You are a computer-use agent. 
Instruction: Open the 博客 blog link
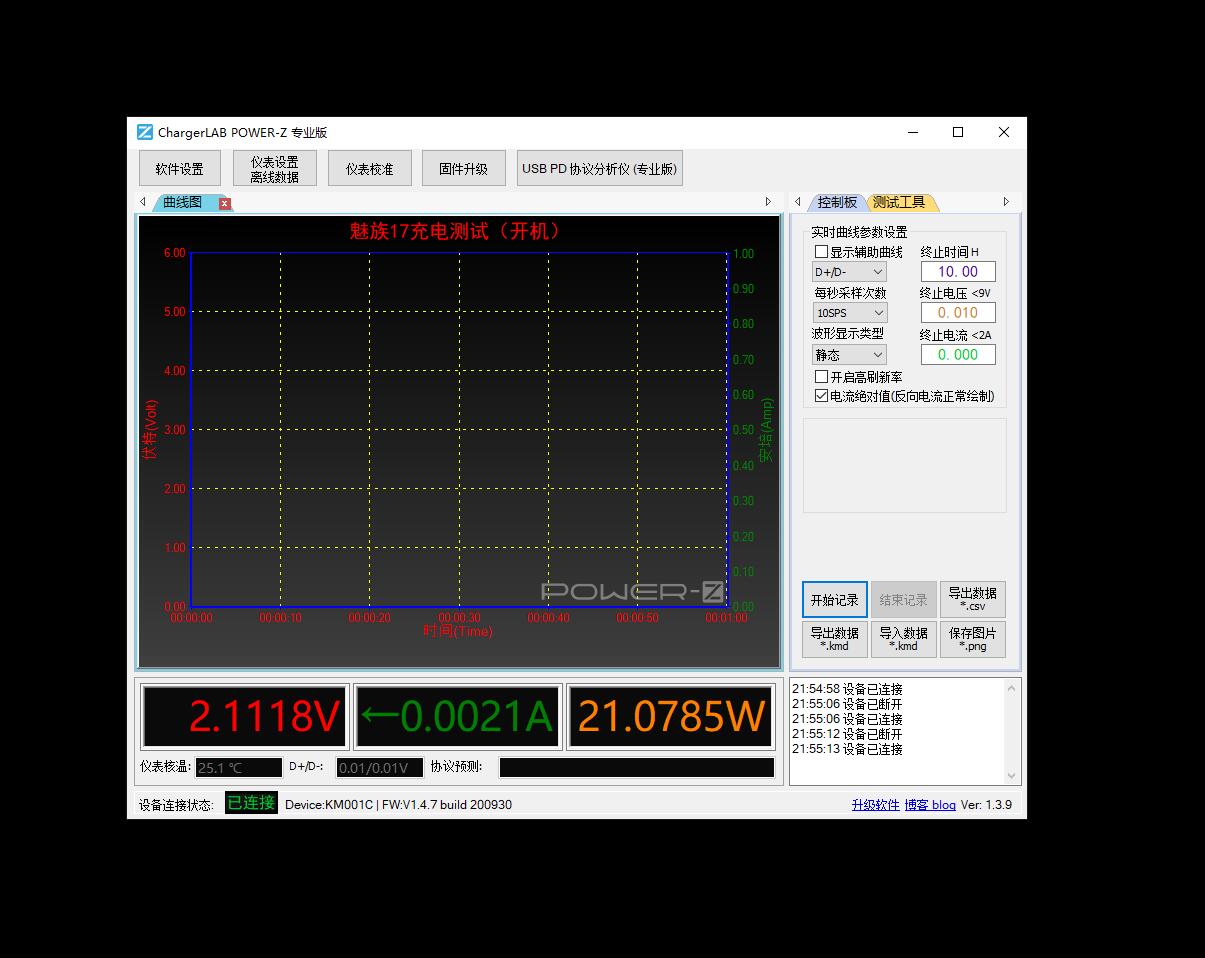(x=930, y=805)
